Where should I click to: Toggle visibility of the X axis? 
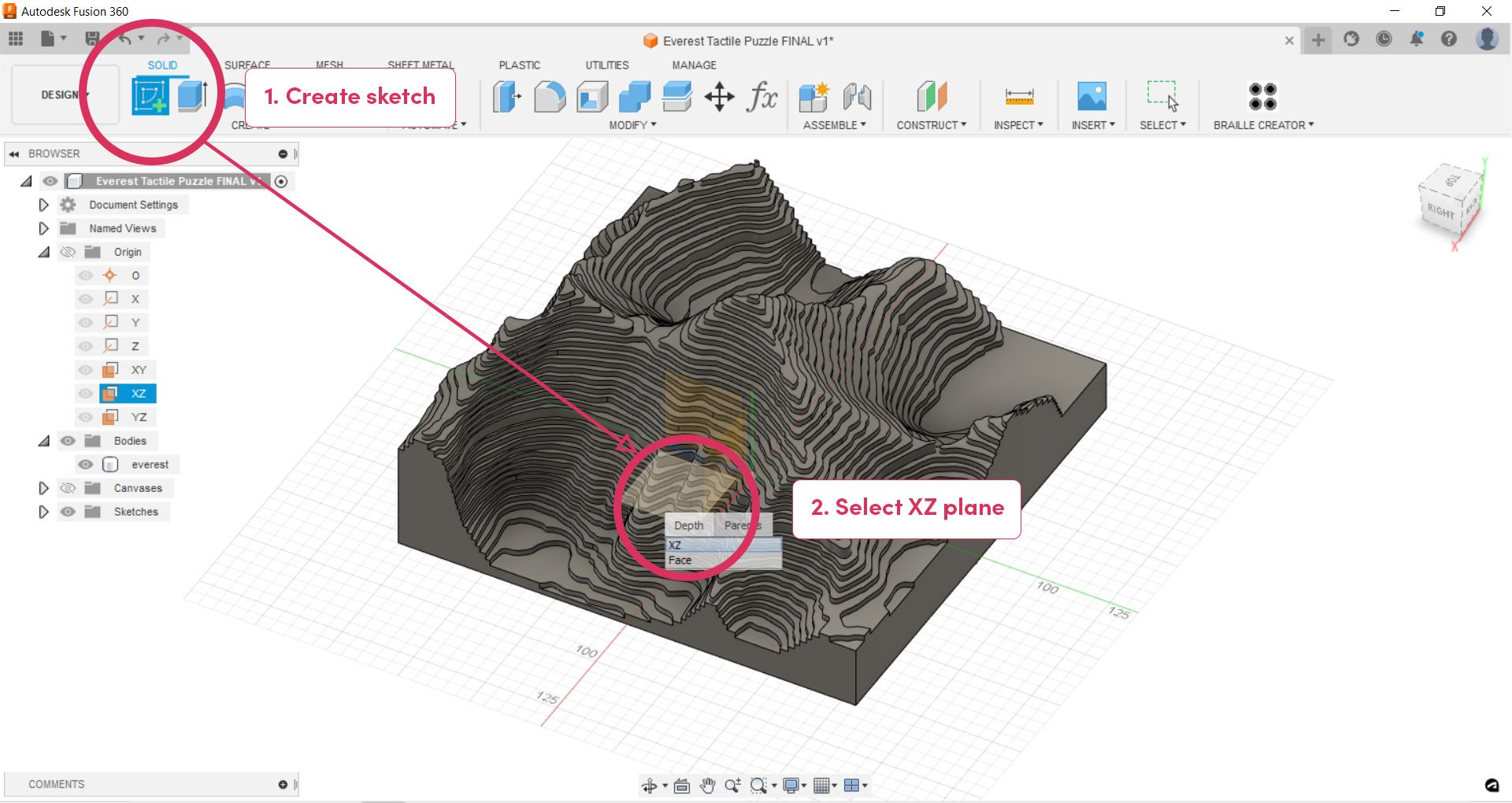86,299
